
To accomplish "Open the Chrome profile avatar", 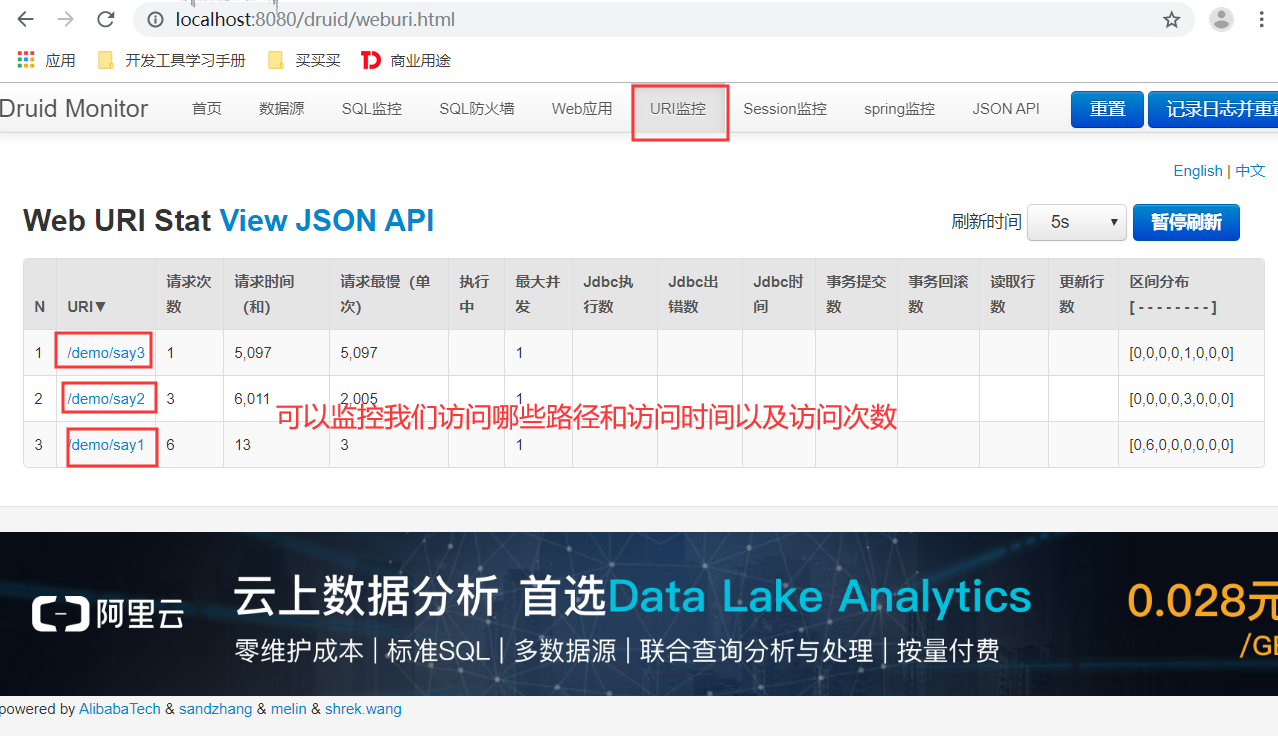I will [x=1221, y=19].
